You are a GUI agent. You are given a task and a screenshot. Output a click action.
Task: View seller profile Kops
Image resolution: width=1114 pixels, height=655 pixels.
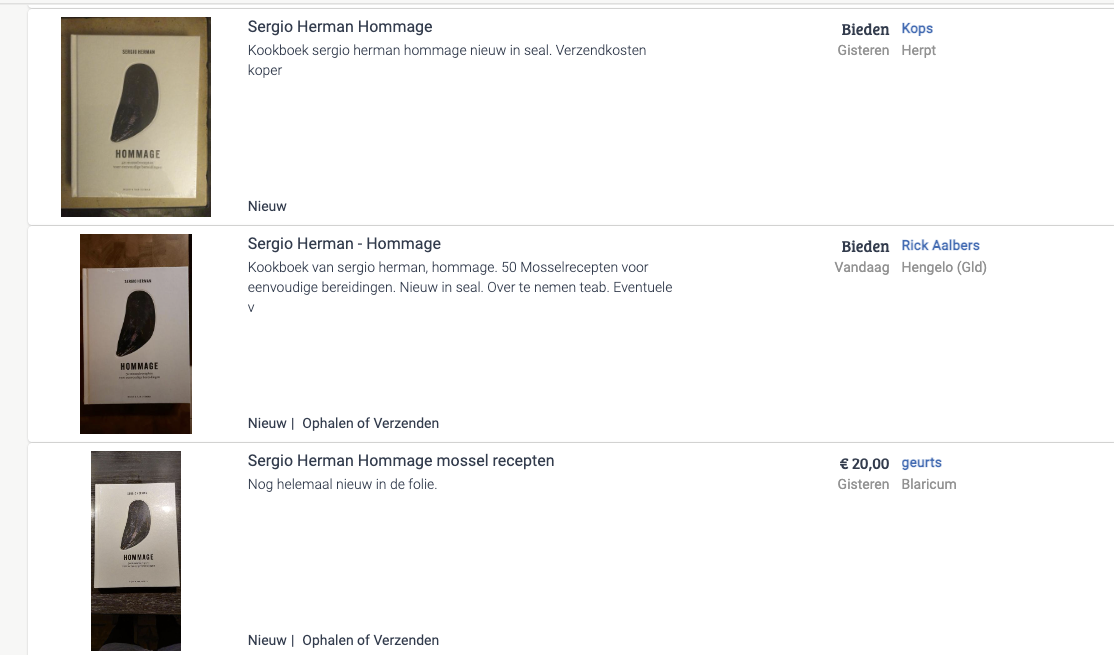[917, 29]
